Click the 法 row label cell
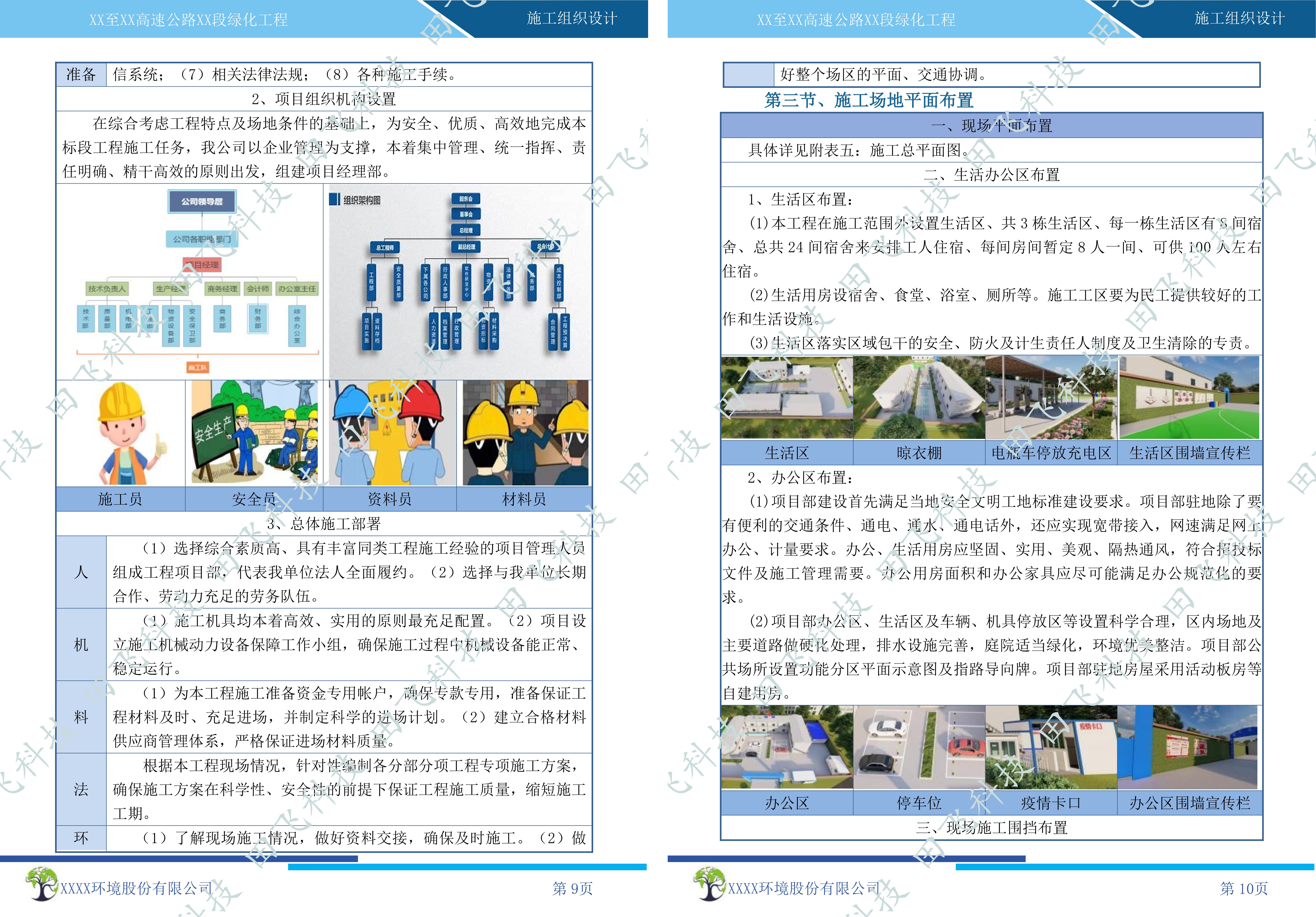The width and height of the screenshot is (1316, 917). (81, 789)
